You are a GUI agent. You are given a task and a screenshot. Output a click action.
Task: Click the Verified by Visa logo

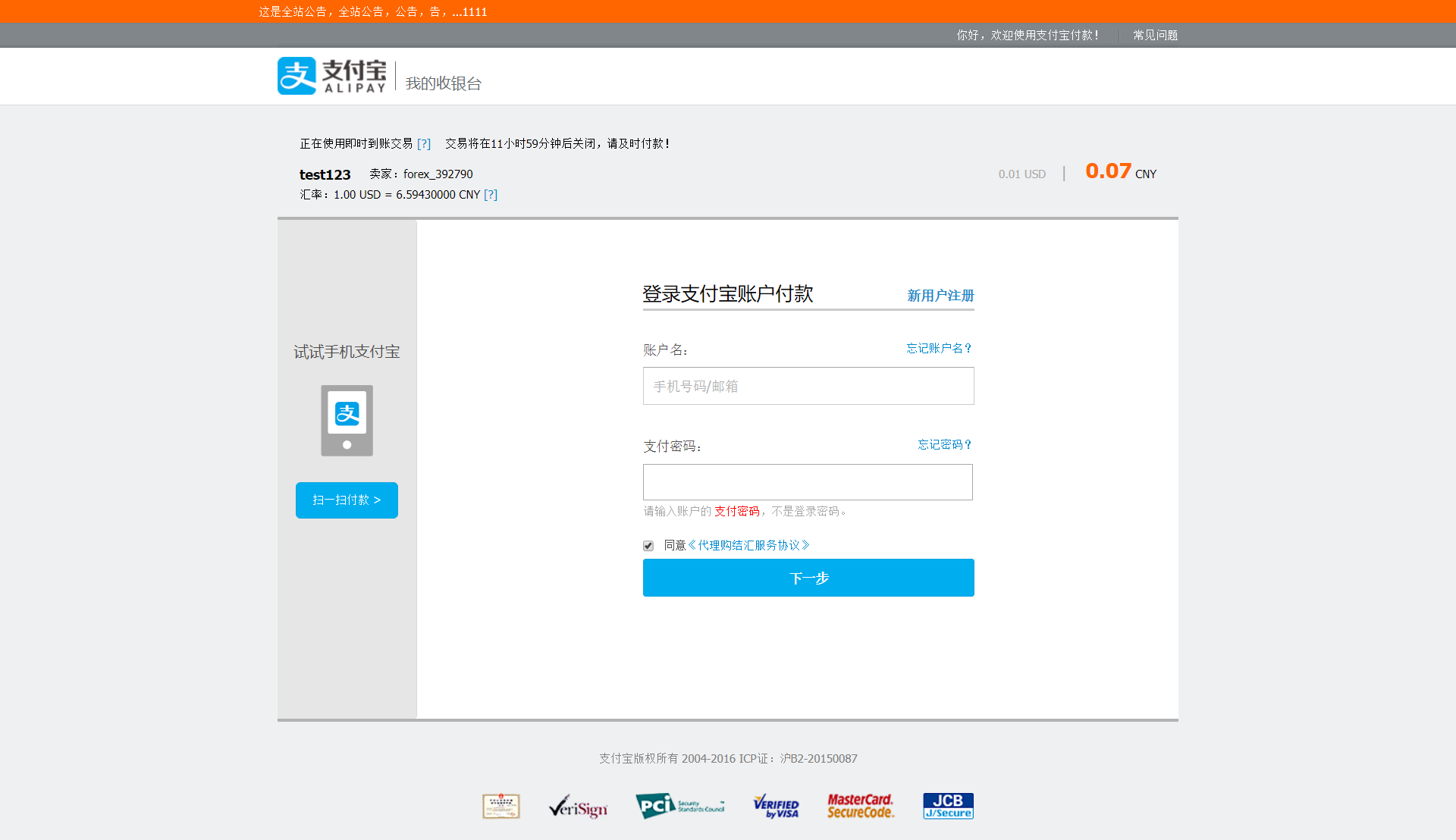[x=775, y=806]
